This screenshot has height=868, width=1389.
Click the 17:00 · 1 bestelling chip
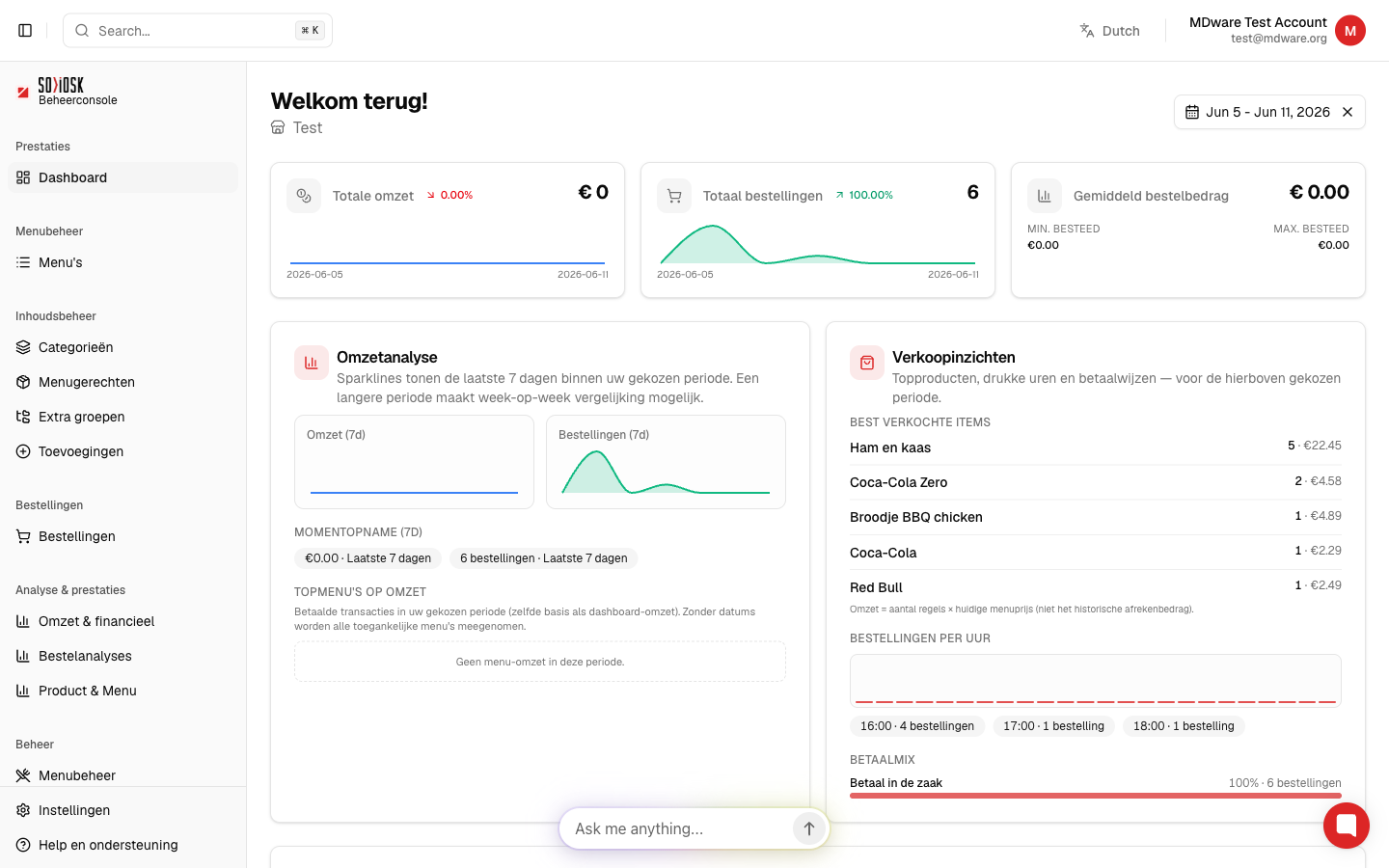pos(1053,726)
